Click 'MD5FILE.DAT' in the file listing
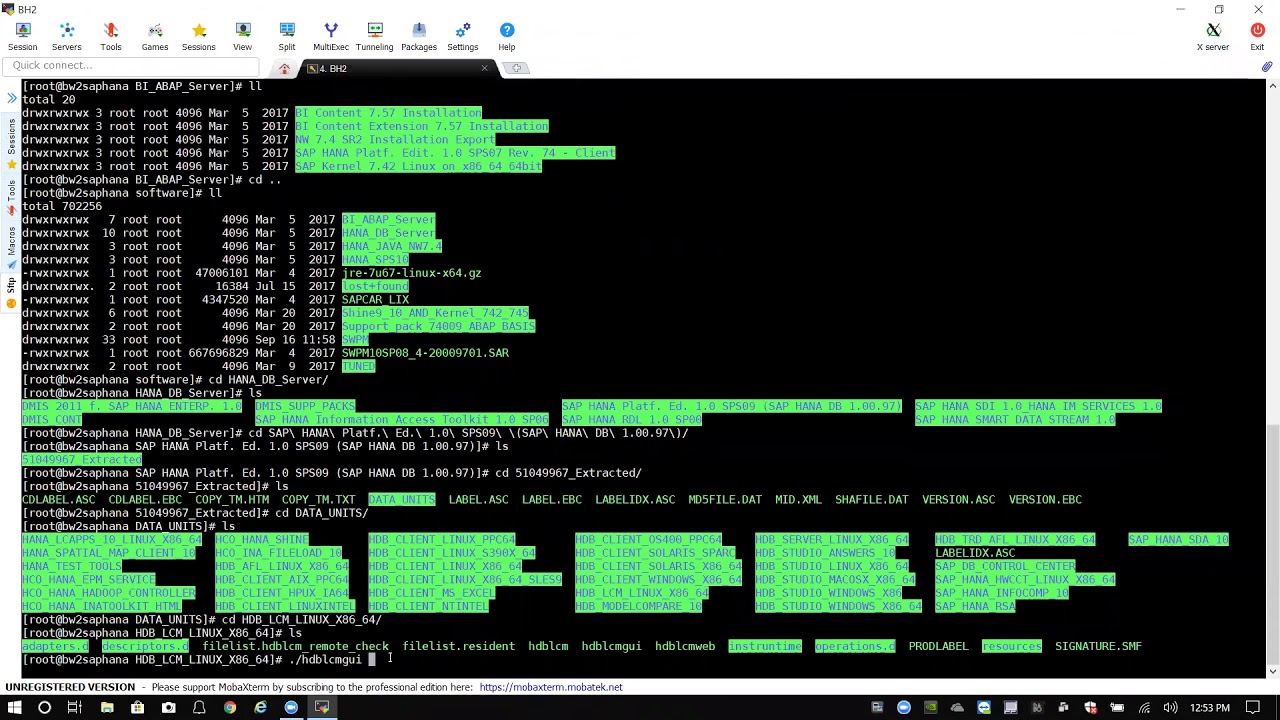Viewport: 1280px width, 720px height. pos(725,500)
